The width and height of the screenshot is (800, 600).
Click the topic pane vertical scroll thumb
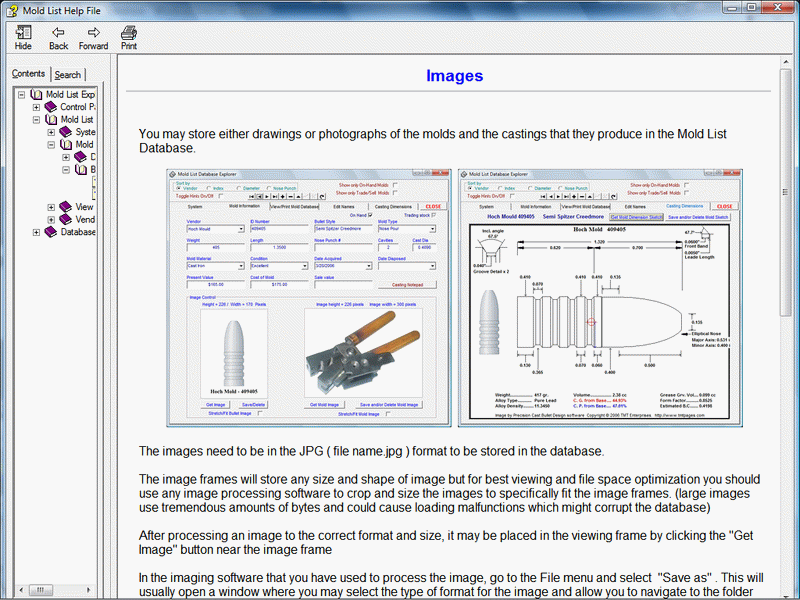click(x=786, y=193)
